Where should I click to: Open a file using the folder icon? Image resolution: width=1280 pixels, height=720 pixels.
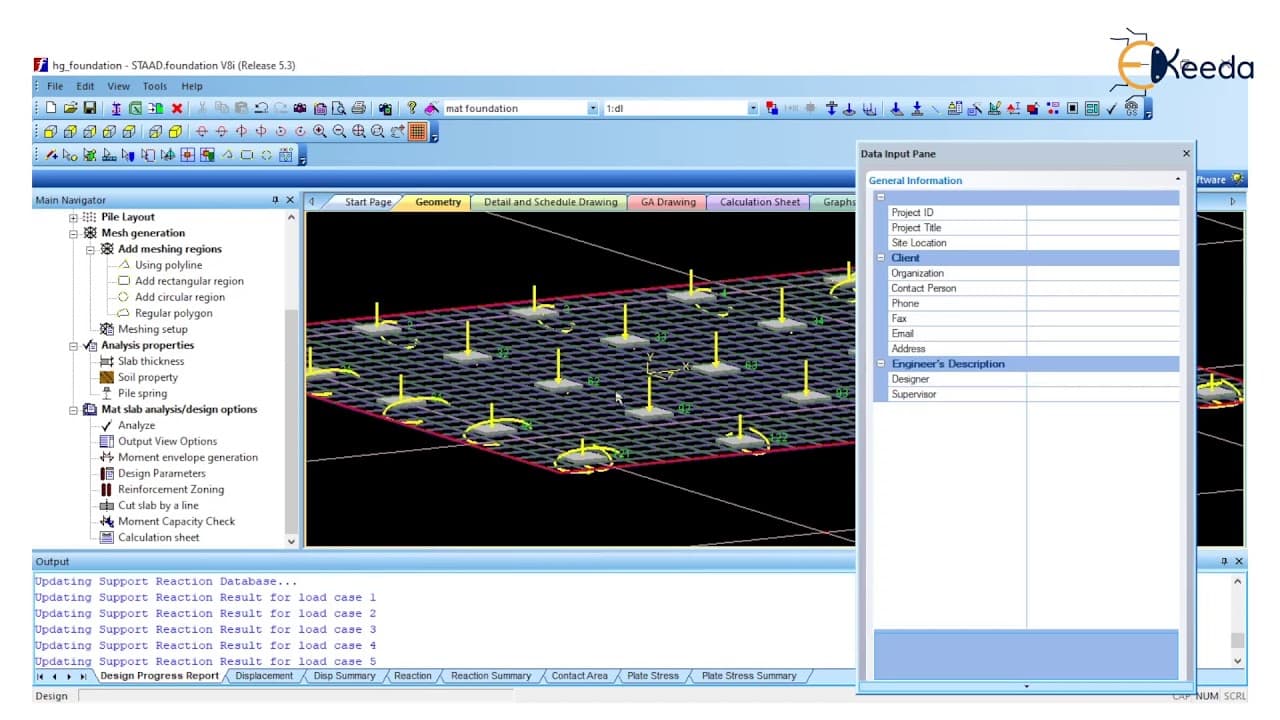tap(71, 108)
